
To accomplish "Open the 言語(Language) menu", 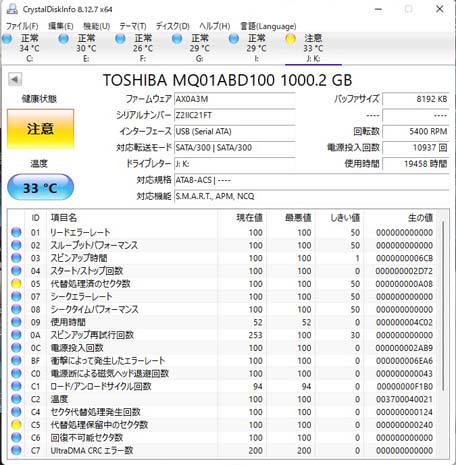I will [x=268, y=26].
